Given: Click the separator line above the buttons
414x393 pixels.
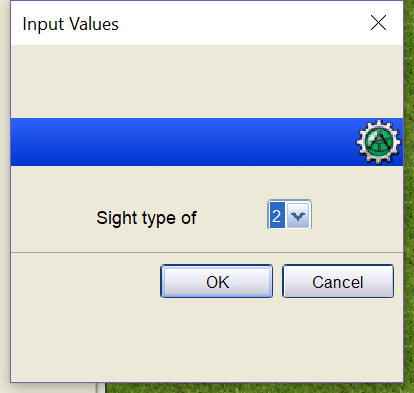Looking at the screenshot, I should (x=207, y=252).
